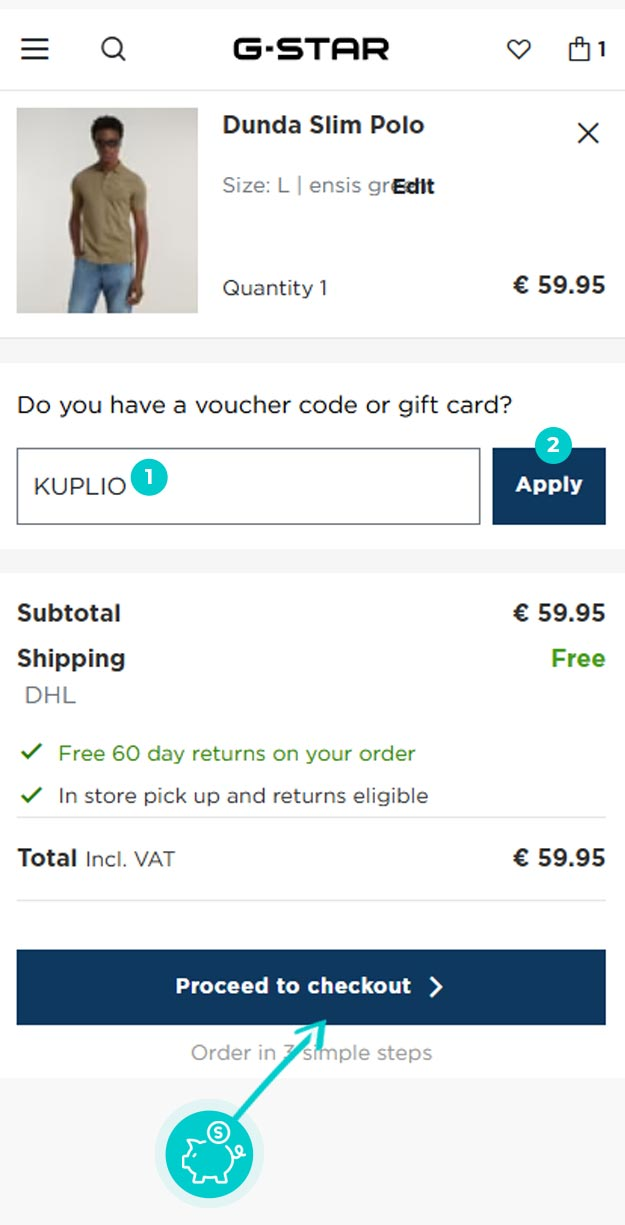Click the Free 60 day returns text

[236, 753]
